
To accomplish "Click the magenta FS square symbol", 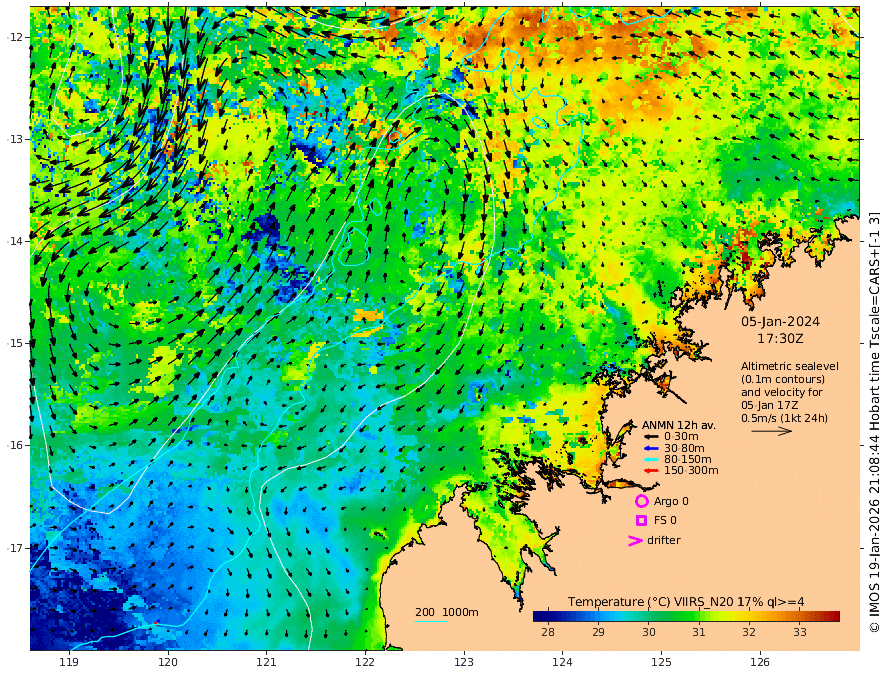I will [641, 521].
